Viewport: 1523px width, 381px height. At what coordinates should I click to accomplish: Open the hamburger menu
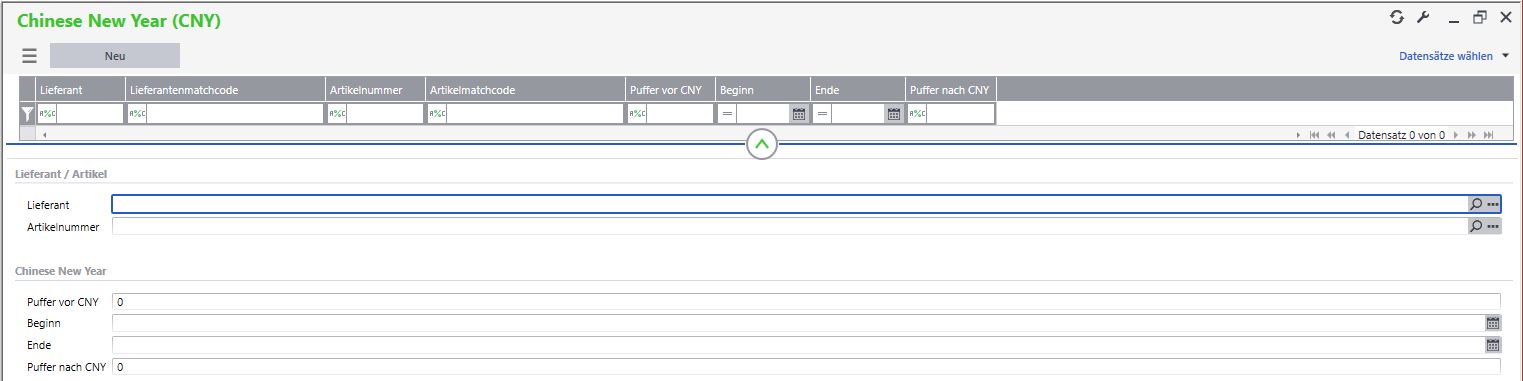coord(30,56)
